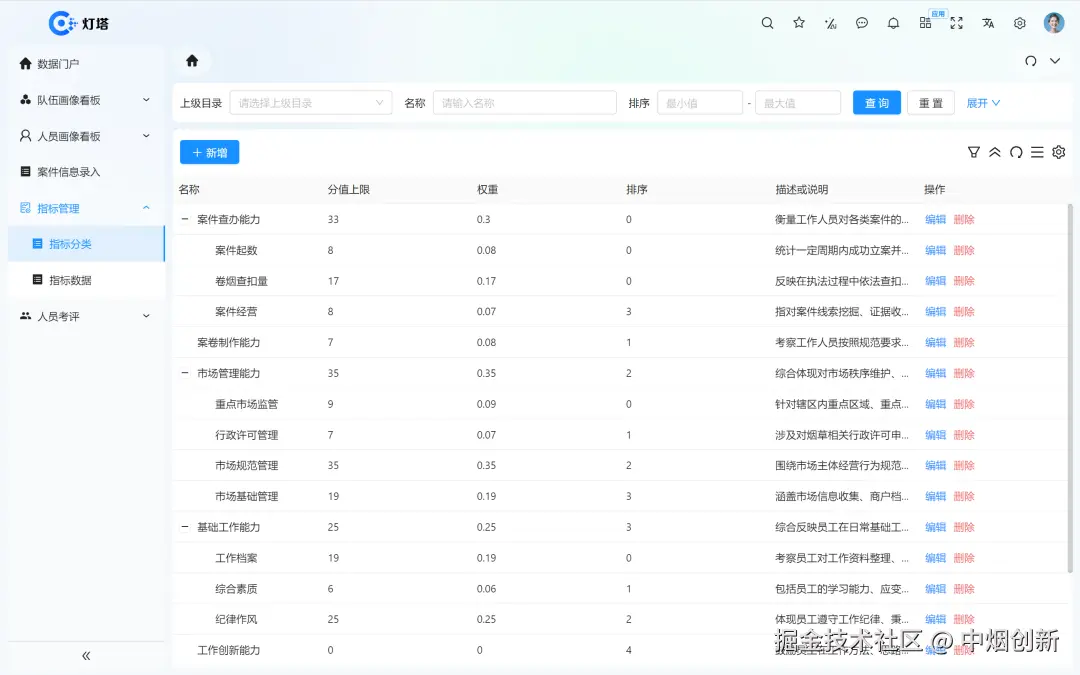
Task: Click the refresh icon above the 操作 column
Action: (x=1016, y=152)
